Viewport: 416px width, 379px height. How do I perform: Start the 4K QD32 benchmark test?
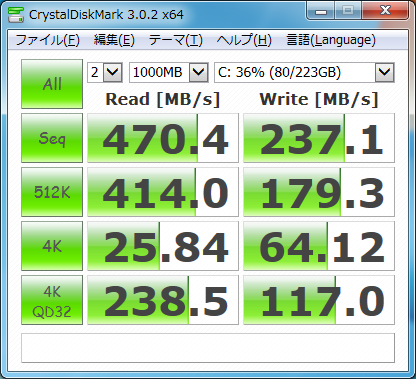52,300
